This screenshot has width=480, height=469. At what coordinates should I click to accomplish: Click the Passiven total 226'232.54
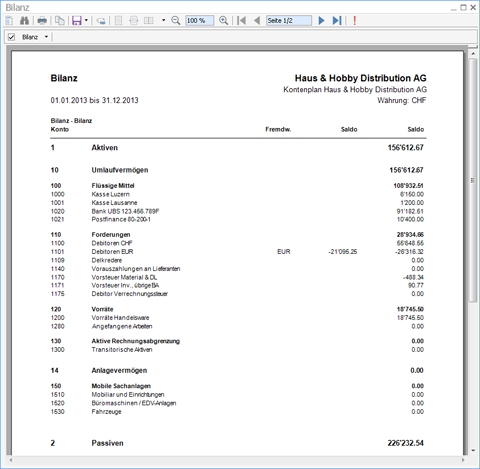coord(405,443)
